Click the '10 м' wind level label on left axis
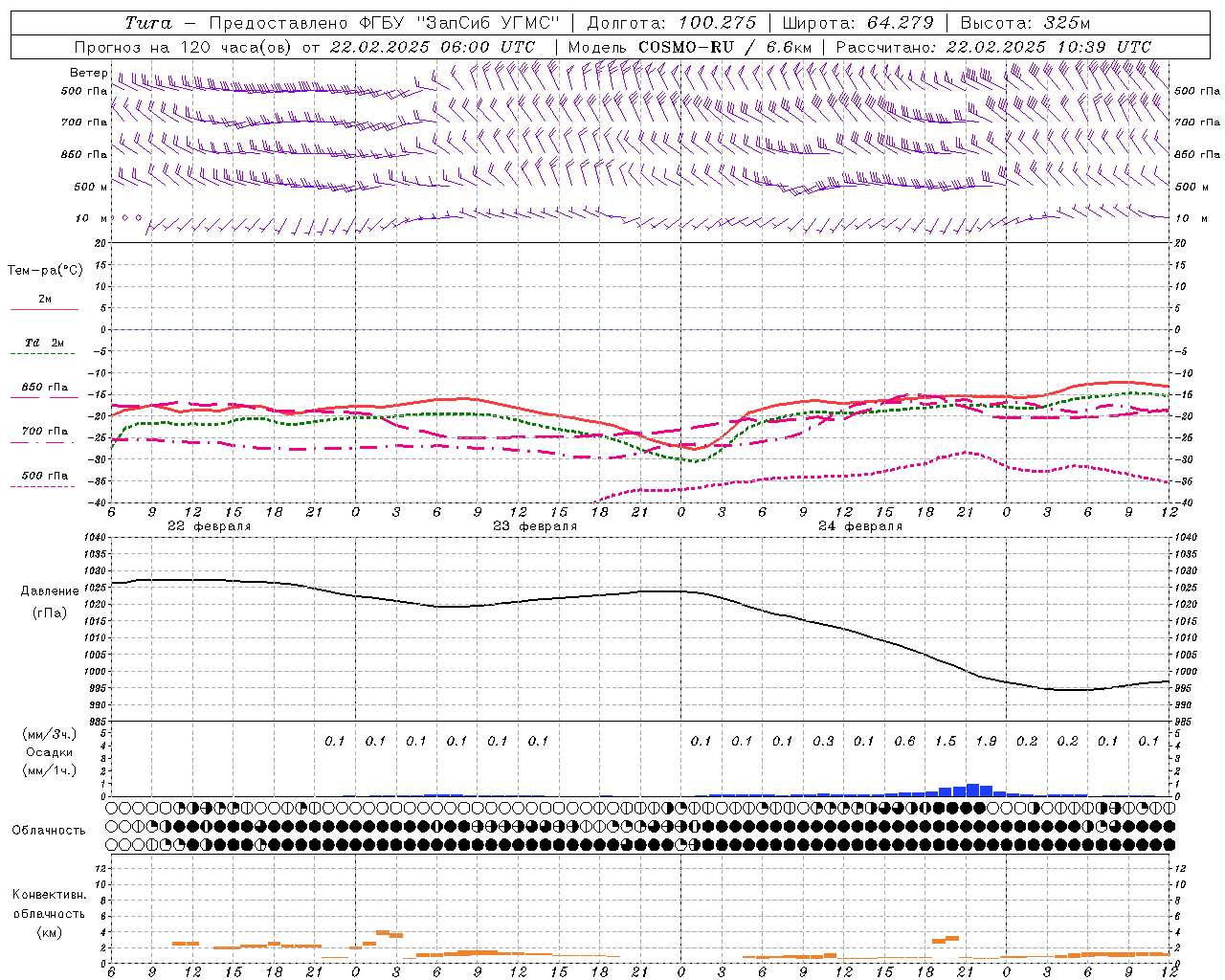 (92, 218)
